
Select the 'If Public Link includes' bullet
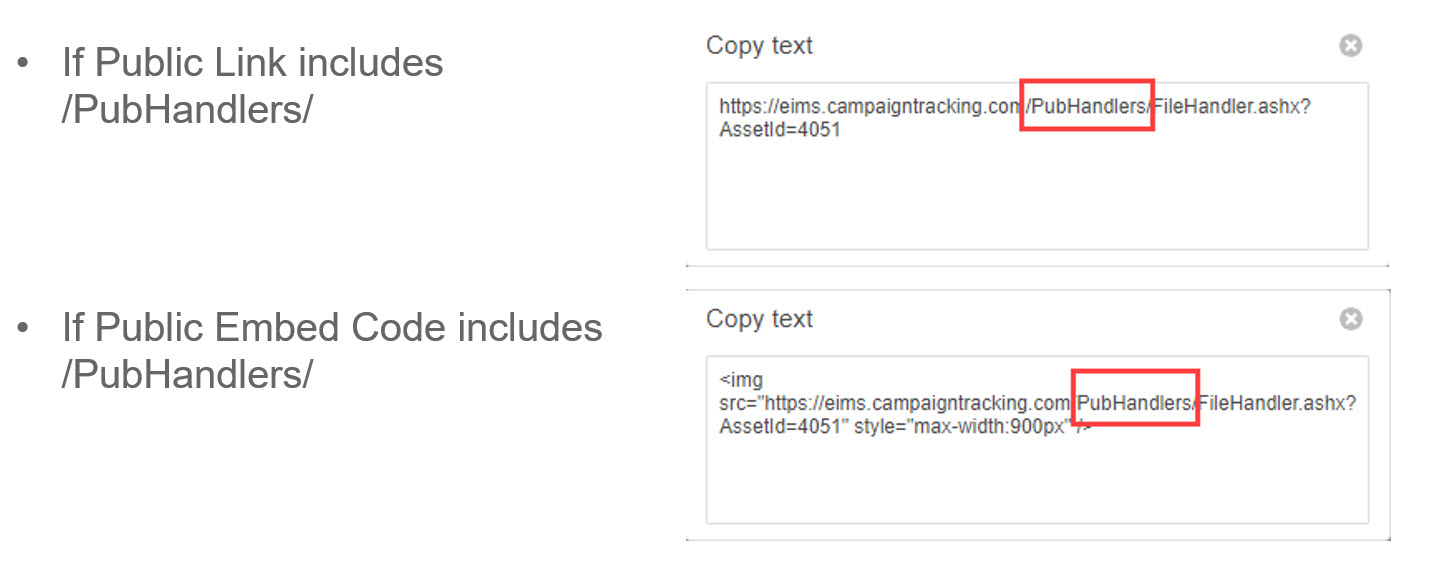point(252,63)
